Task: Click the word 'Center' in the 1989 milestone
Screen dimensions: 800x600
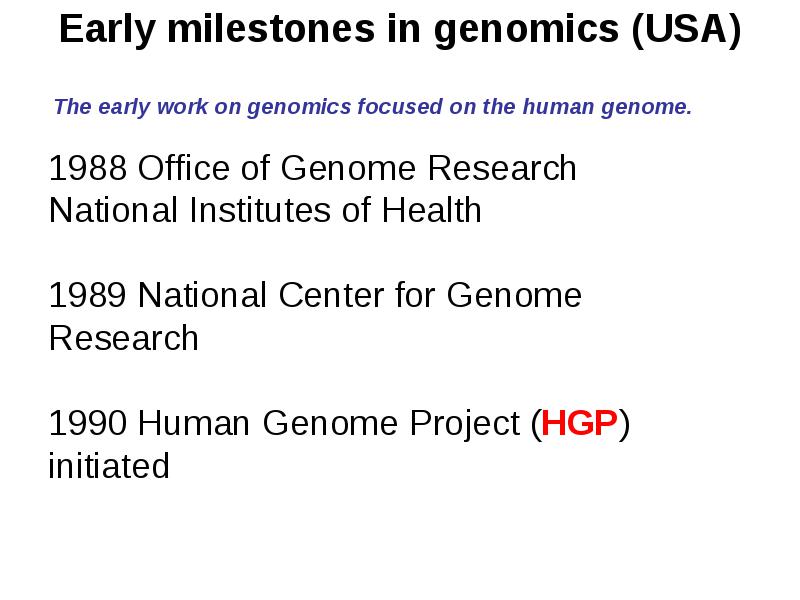Action: pos(331,295)
